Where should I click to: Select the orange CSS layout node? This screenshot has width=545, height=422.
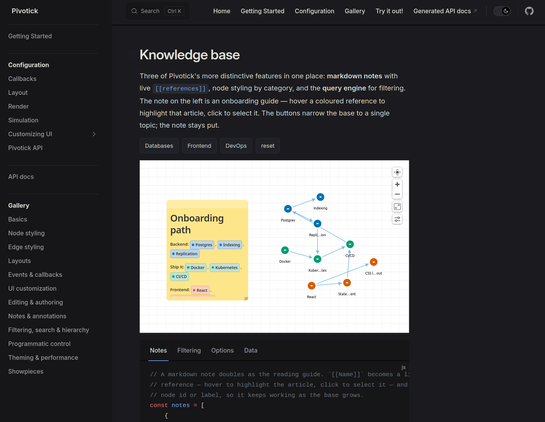(x=374, y=262)
